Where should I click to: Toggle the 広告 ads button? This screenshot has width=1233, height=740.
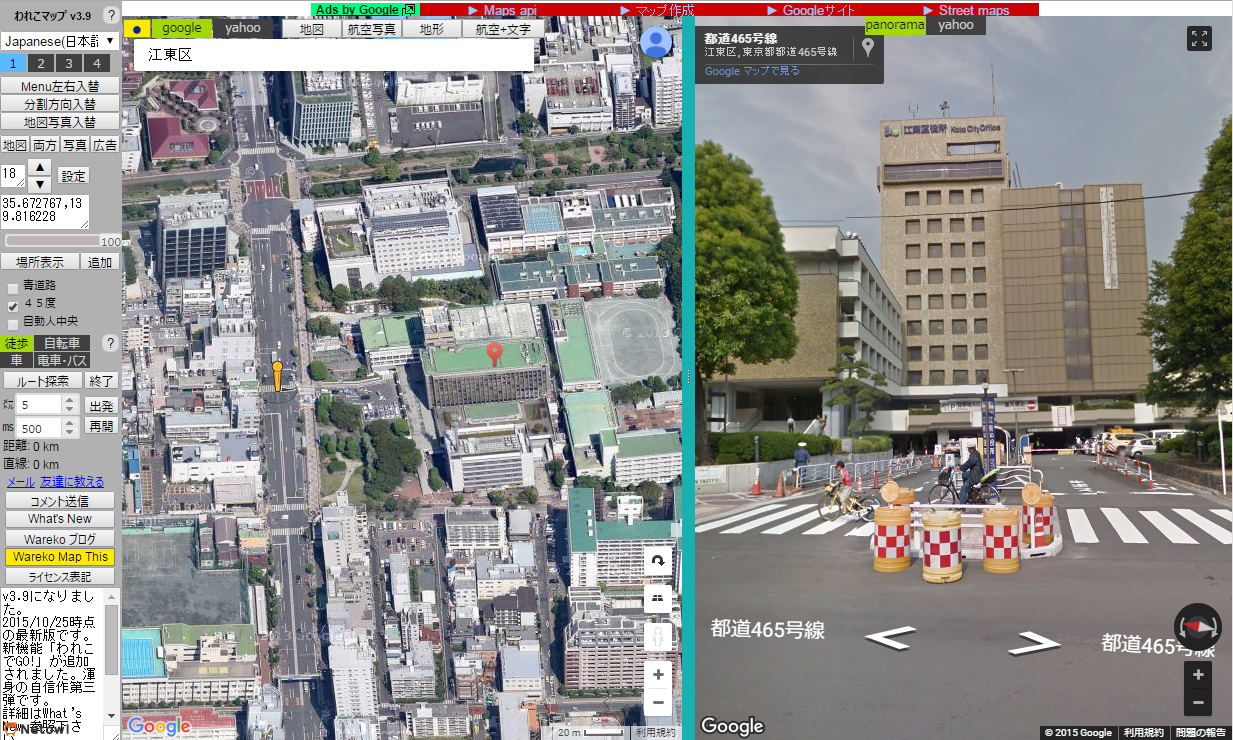point(105,145)
